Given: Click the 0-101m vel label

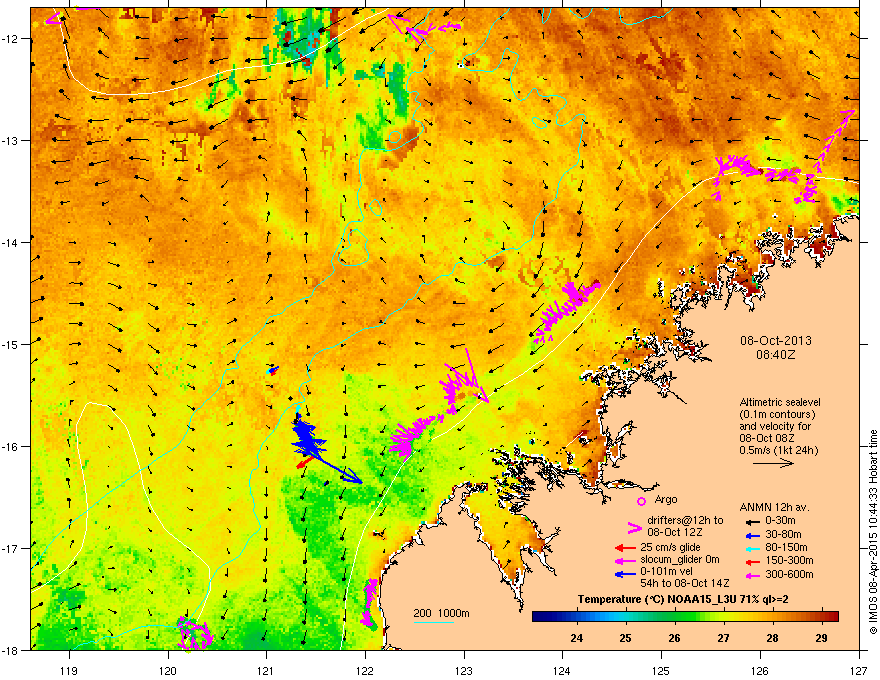Looking at the screenshot, I should coord(667,572).
